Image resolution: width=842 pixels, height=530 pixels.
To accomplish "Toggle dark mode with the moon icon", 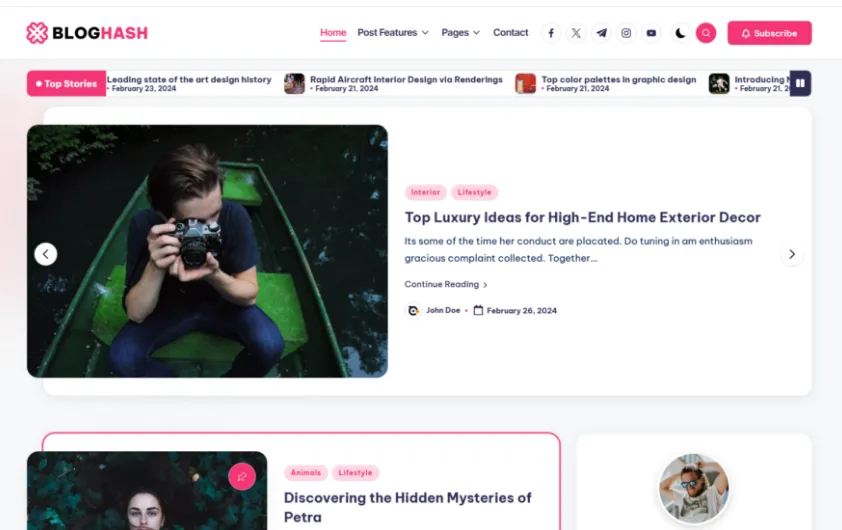I will click(x=680, y=33).
